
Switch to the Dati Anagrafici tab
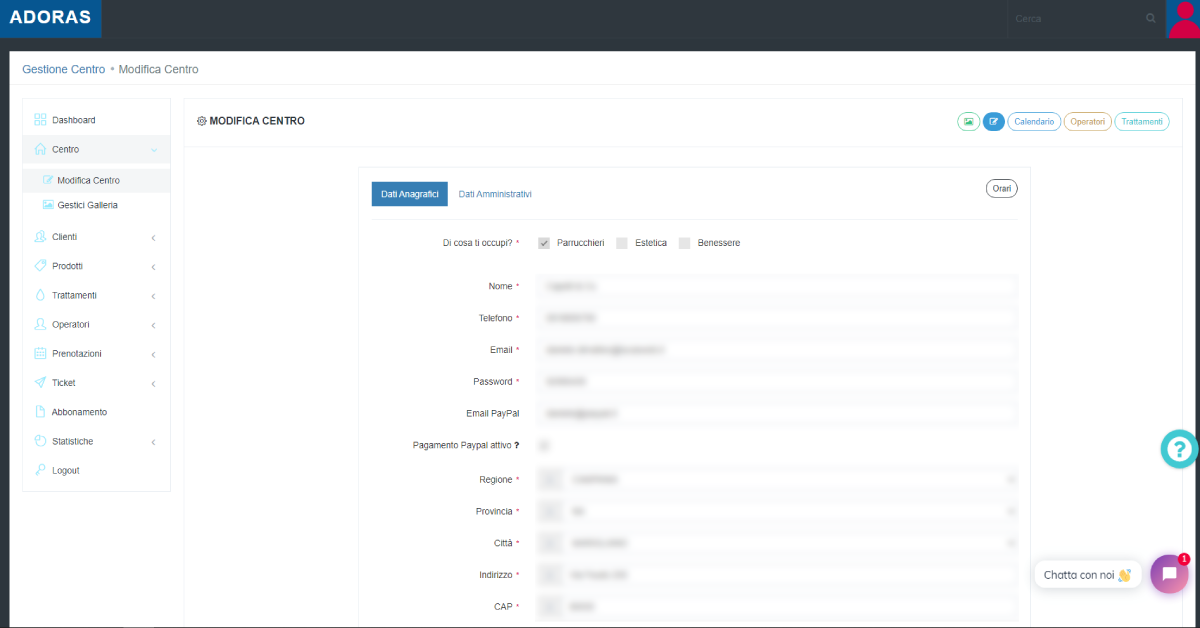click(x=409, y=194)
